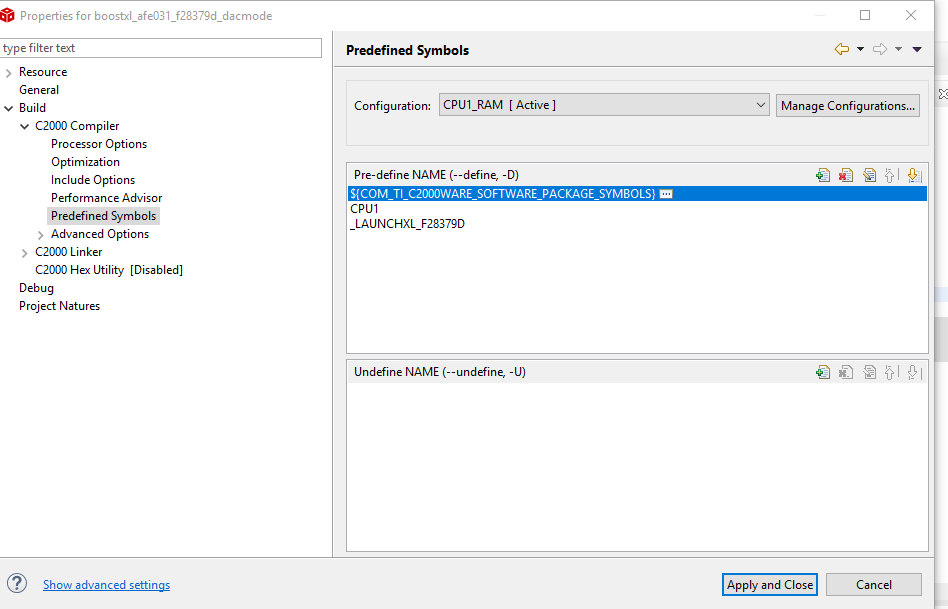
Task: Open the Configuration combo box
Action: pyautogui.click(x=604, y=105)
